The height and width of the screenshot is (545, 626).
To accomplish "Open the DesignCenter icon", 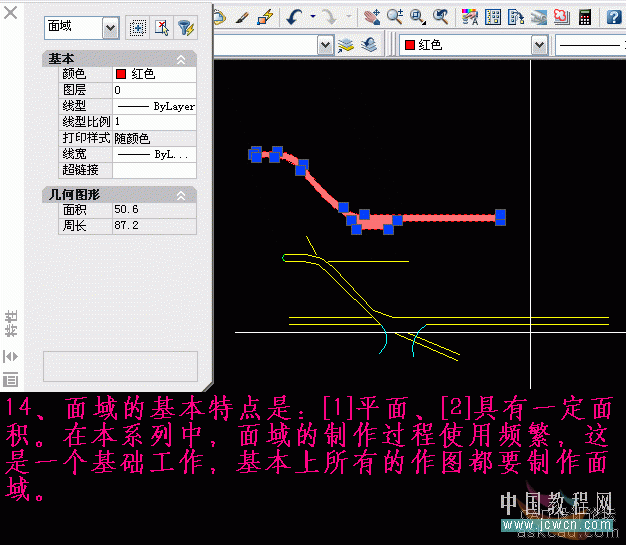I will 493,17.
